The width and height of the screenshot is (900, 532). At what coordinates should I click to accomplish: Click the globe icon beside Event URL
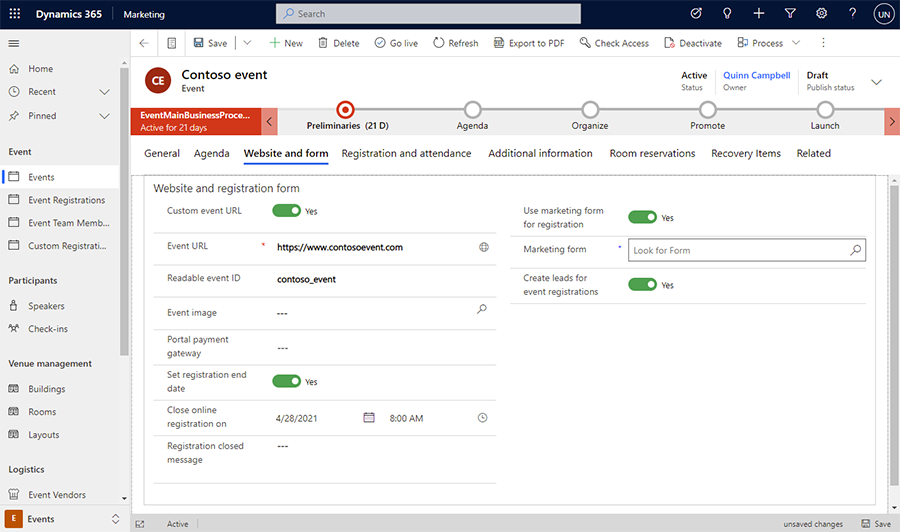pos(483,247)
